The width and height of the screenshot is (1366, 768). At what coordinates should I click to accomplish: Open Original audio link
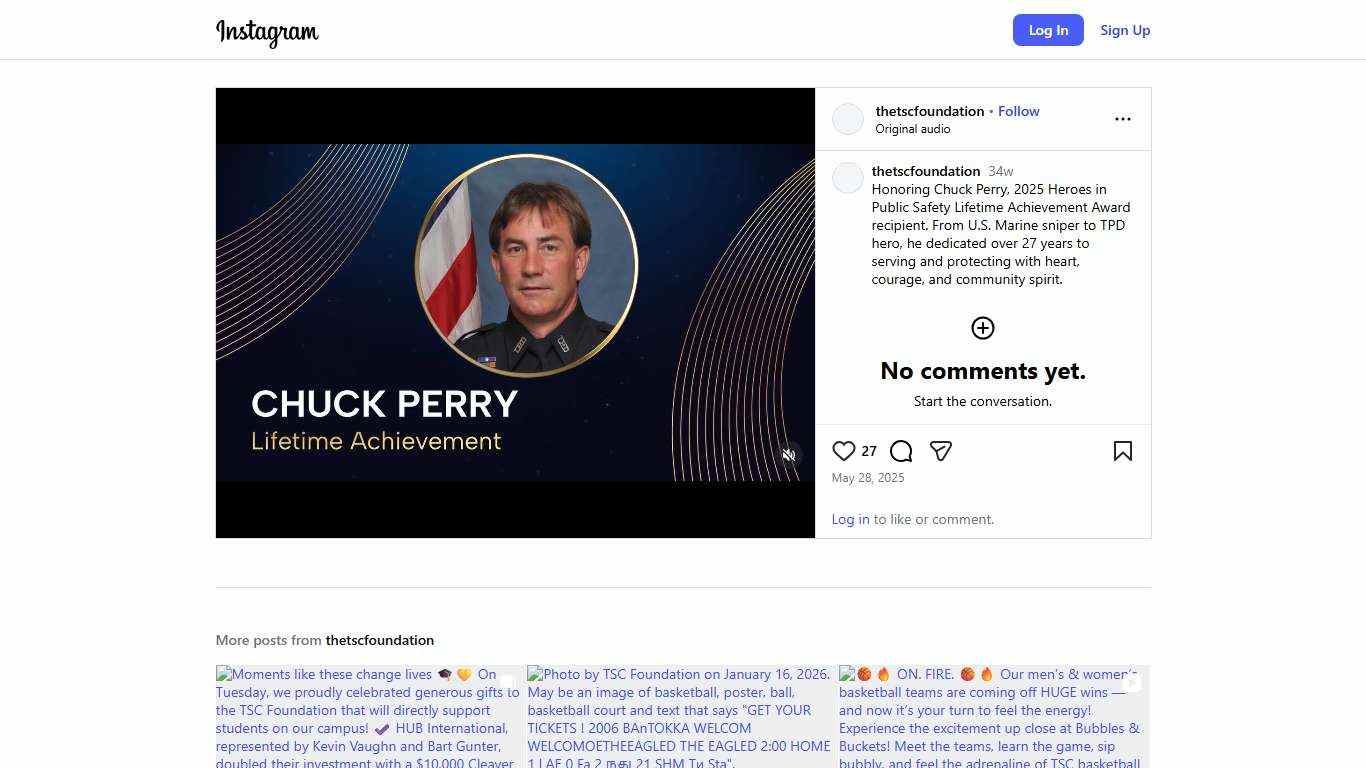coord(913,129)
